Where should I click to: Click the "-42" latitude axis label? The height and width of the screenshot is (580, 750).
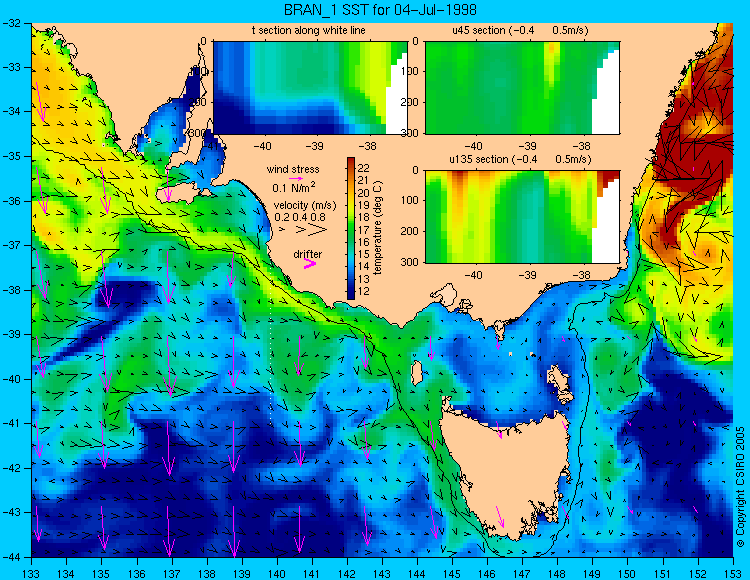tap(12, 468)
